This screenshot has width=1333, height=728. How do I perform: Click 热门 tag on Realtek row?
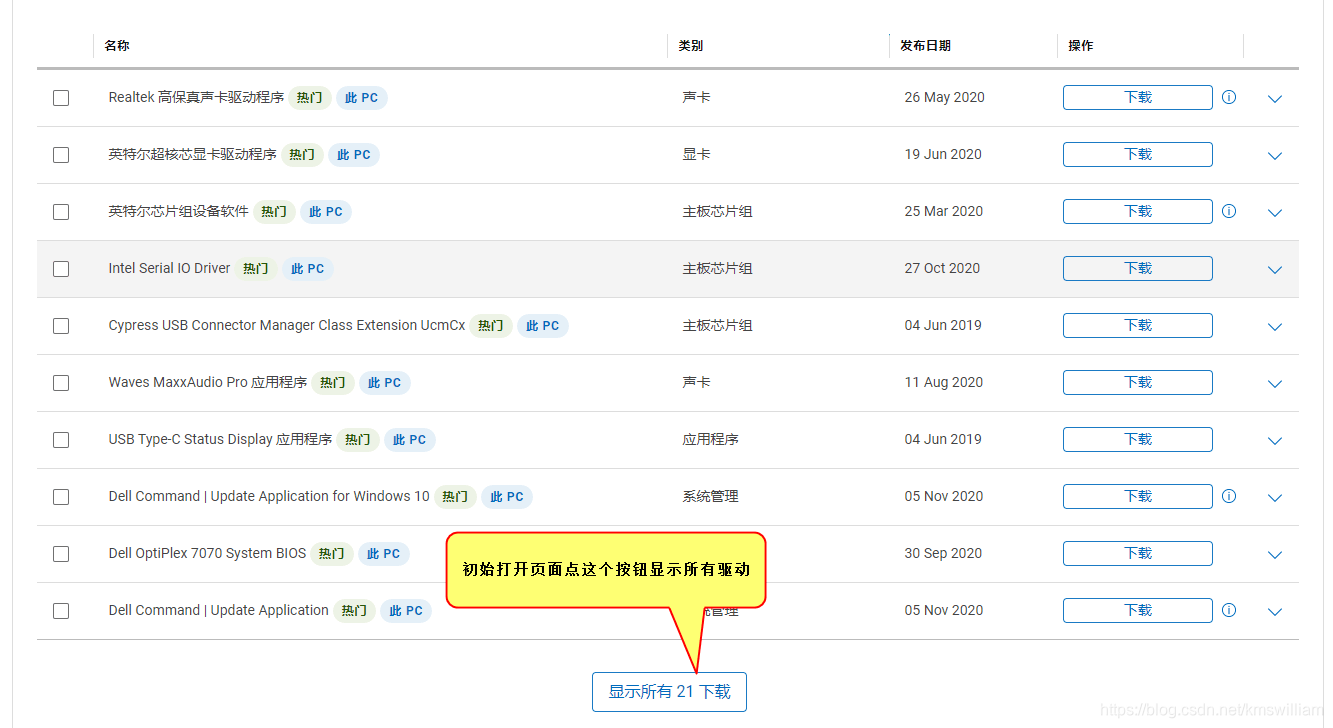point(310,98)
